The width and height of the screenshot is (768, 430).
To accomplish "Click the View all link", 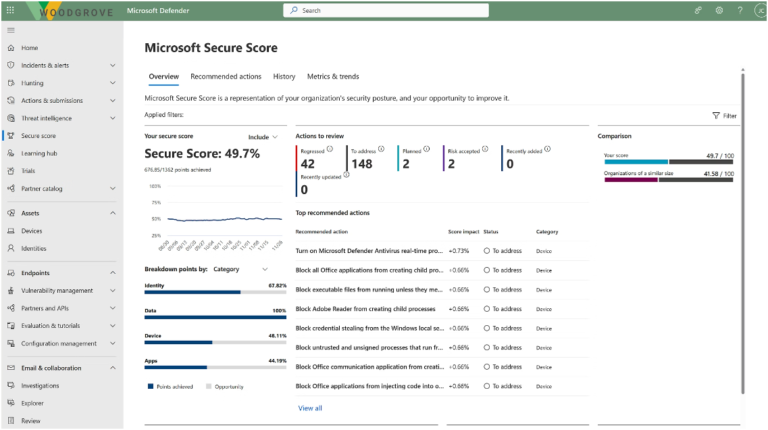I will tap(310, 408).
